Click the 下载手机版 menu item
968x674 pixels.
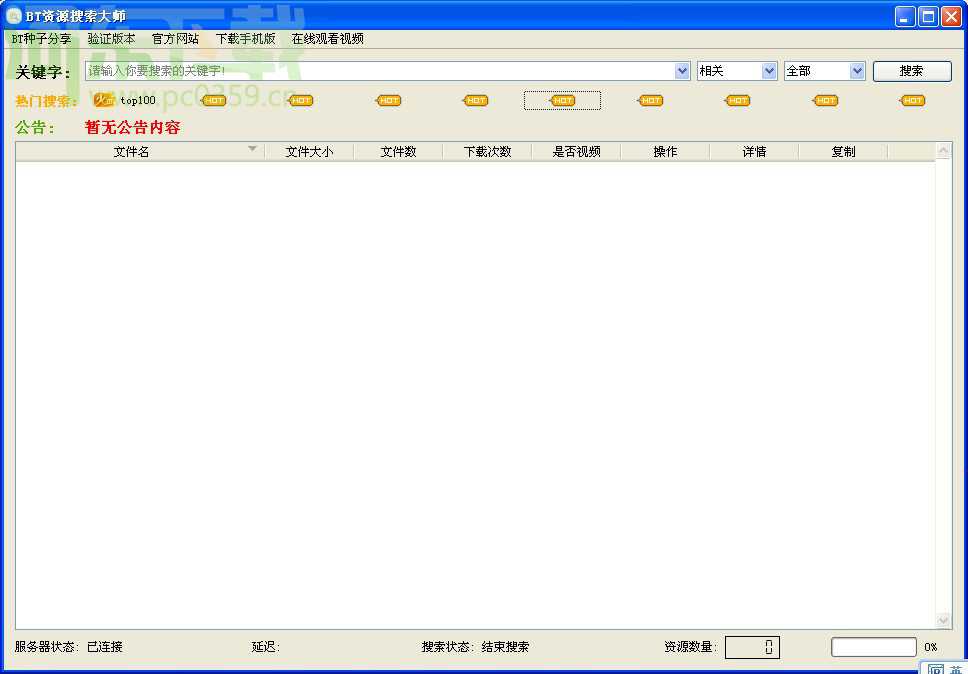(245, 39)
